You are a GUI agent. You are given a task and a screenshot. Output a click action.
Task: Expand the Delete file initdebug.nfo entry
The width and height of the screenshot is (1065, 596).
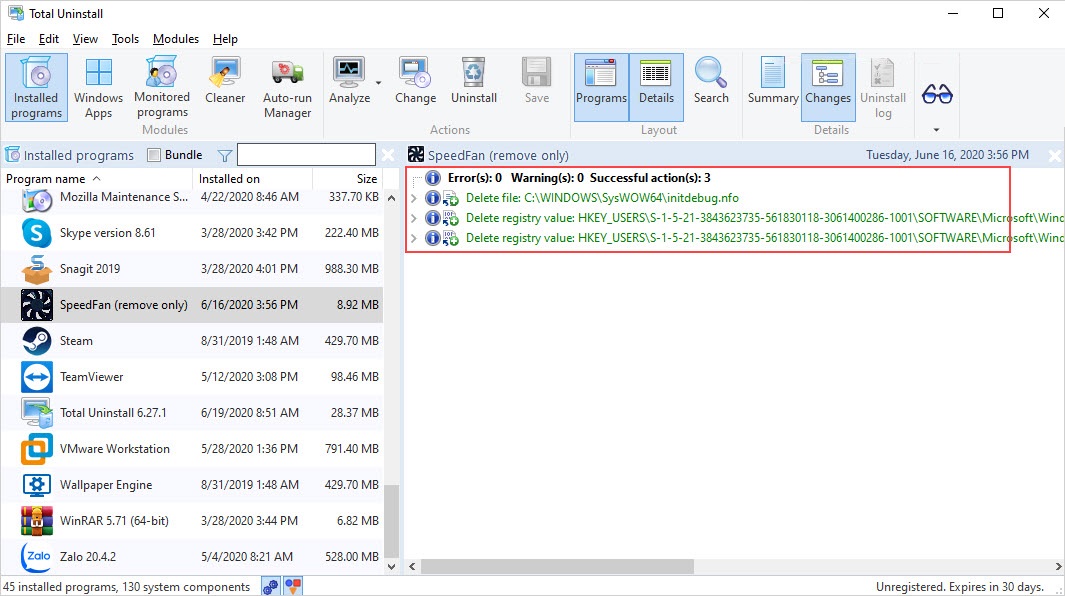(x=414, y=198)
